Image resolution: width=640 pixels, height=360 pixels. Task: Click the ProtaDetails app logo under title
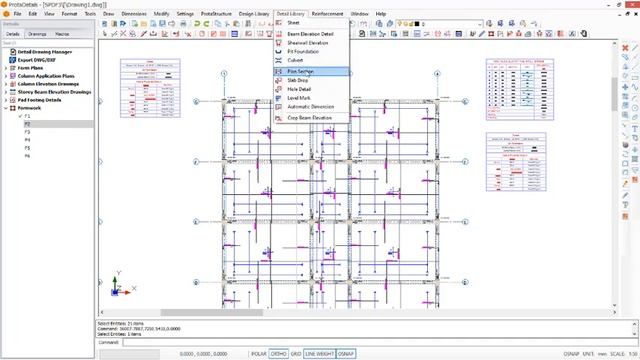6,14
